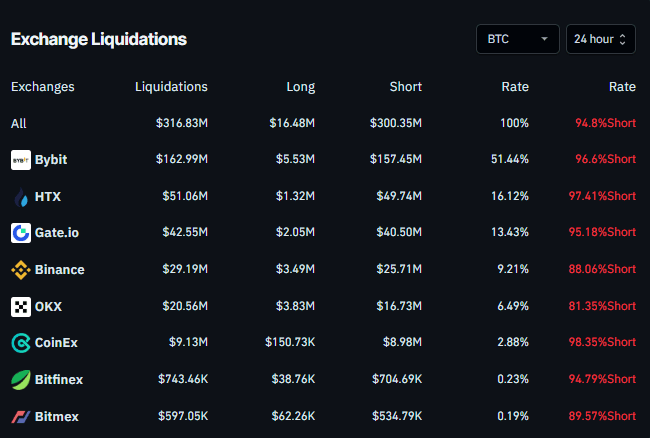Click the HTX flame logo icon

(21, 197)
